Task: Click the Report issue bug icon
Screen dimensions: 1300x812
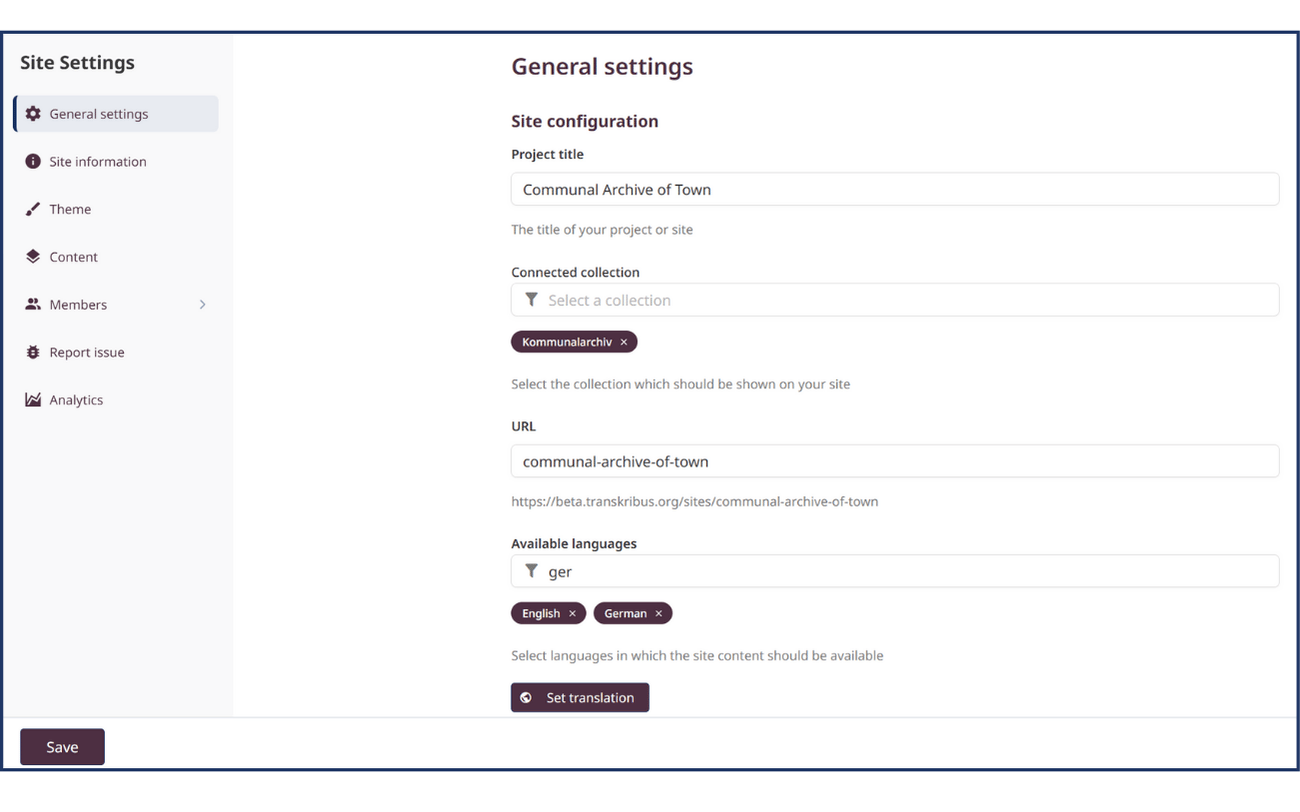Action: tap(31, 352)
